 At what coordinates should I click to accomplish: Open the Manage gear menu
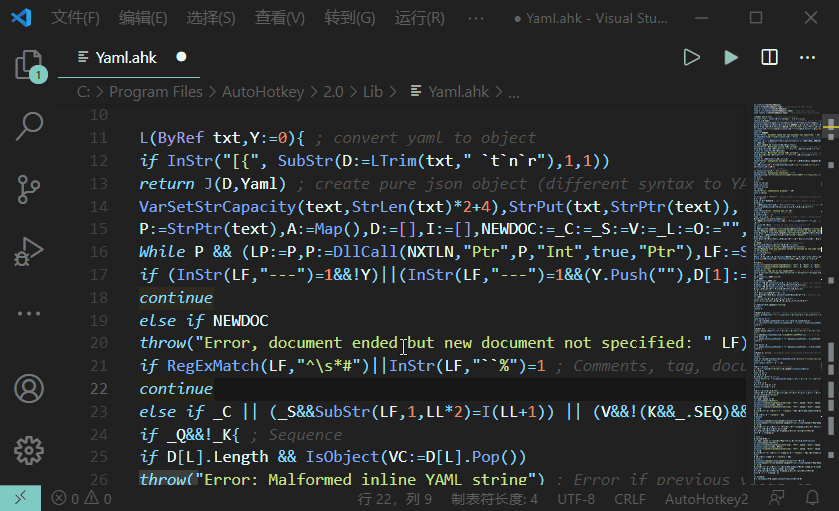click(29, 451)
